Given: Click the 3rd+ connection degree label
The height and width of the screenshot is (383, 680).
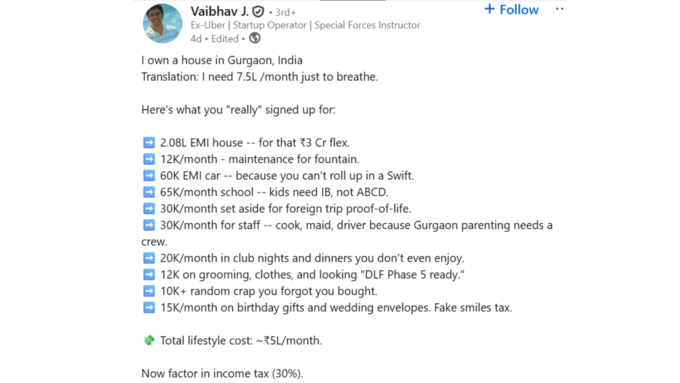Looking at the screenshot, I should click(x=285, y=12).
